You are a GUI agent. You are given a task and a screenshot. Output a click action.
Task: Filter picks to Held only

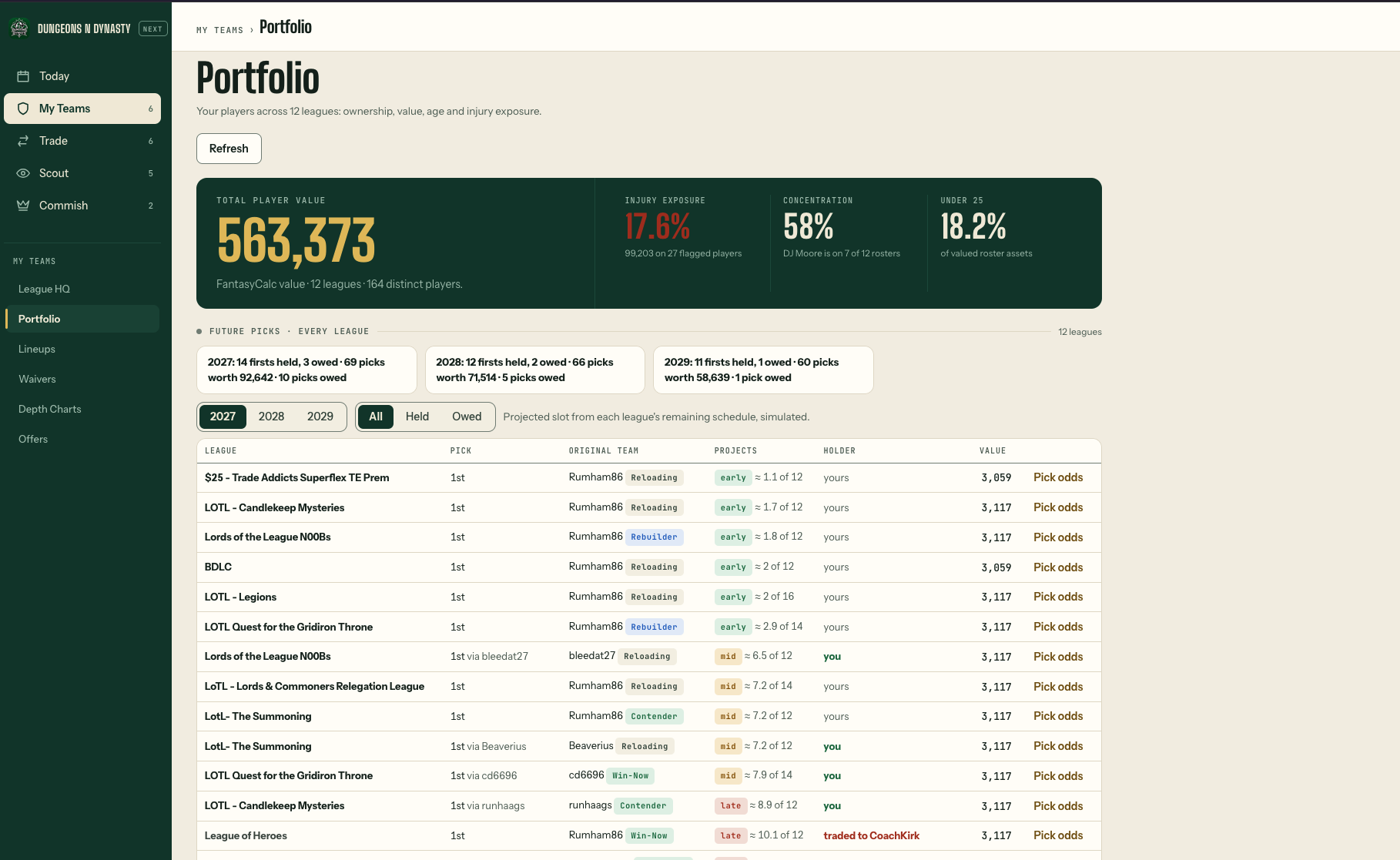(417, 417)
